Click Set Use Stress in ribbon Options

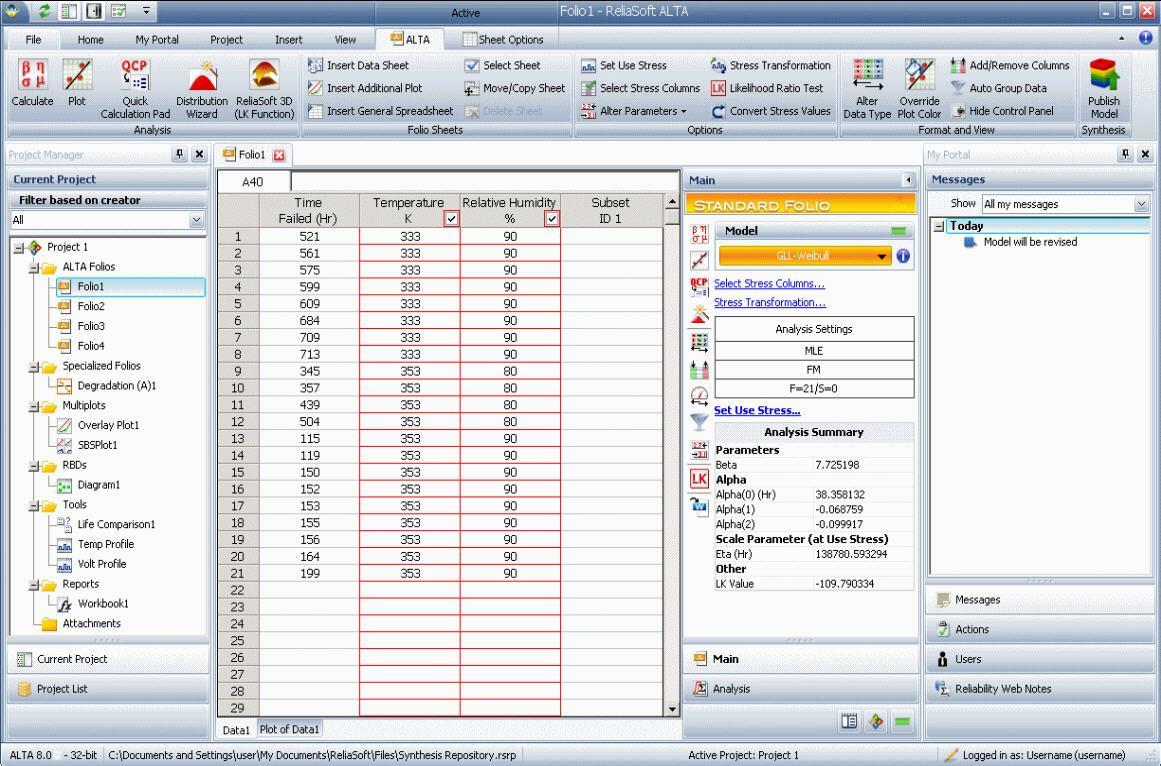pyautogui.click(x=624, y=65)
